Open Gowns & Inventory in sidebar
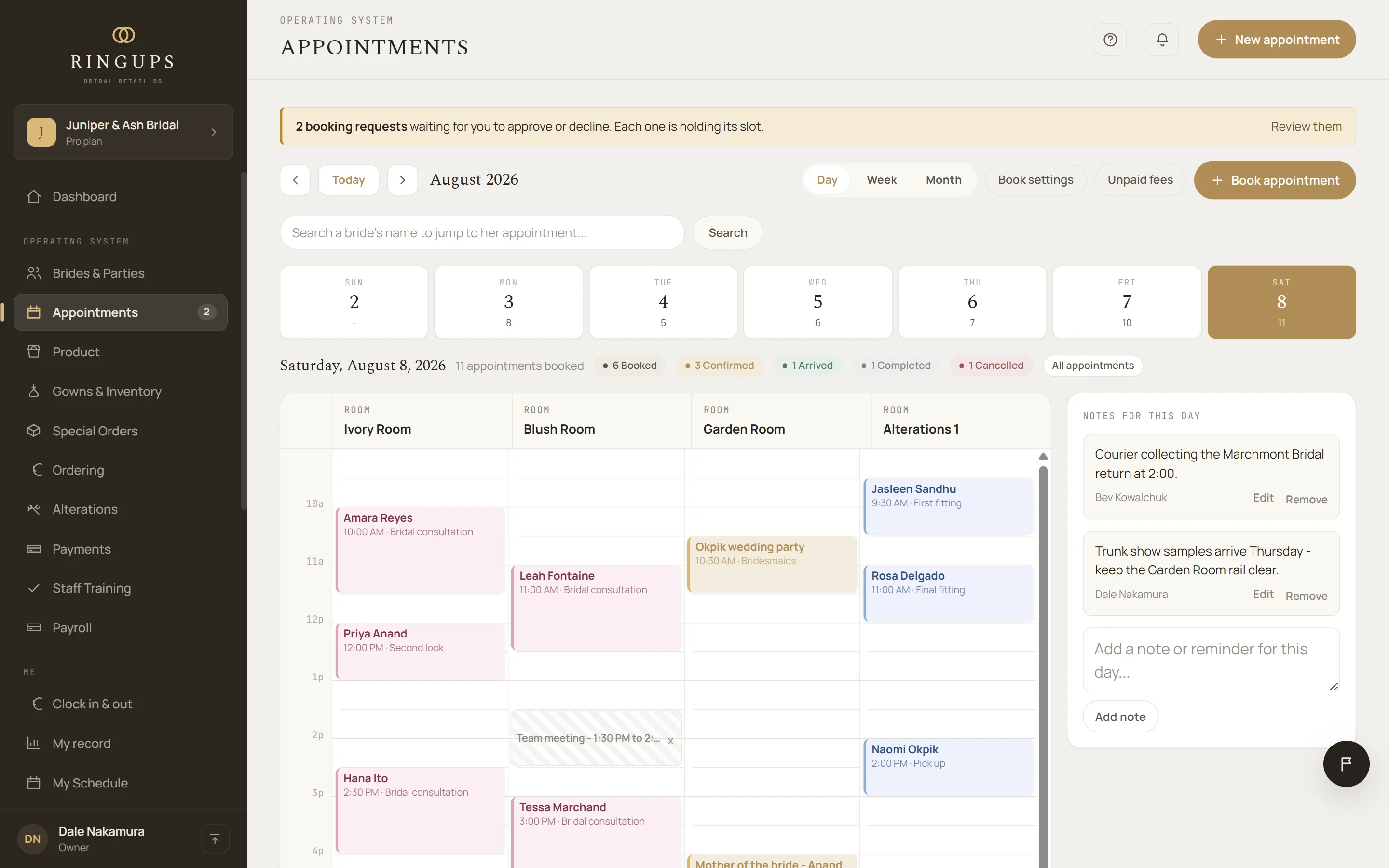 click(121, 392)
